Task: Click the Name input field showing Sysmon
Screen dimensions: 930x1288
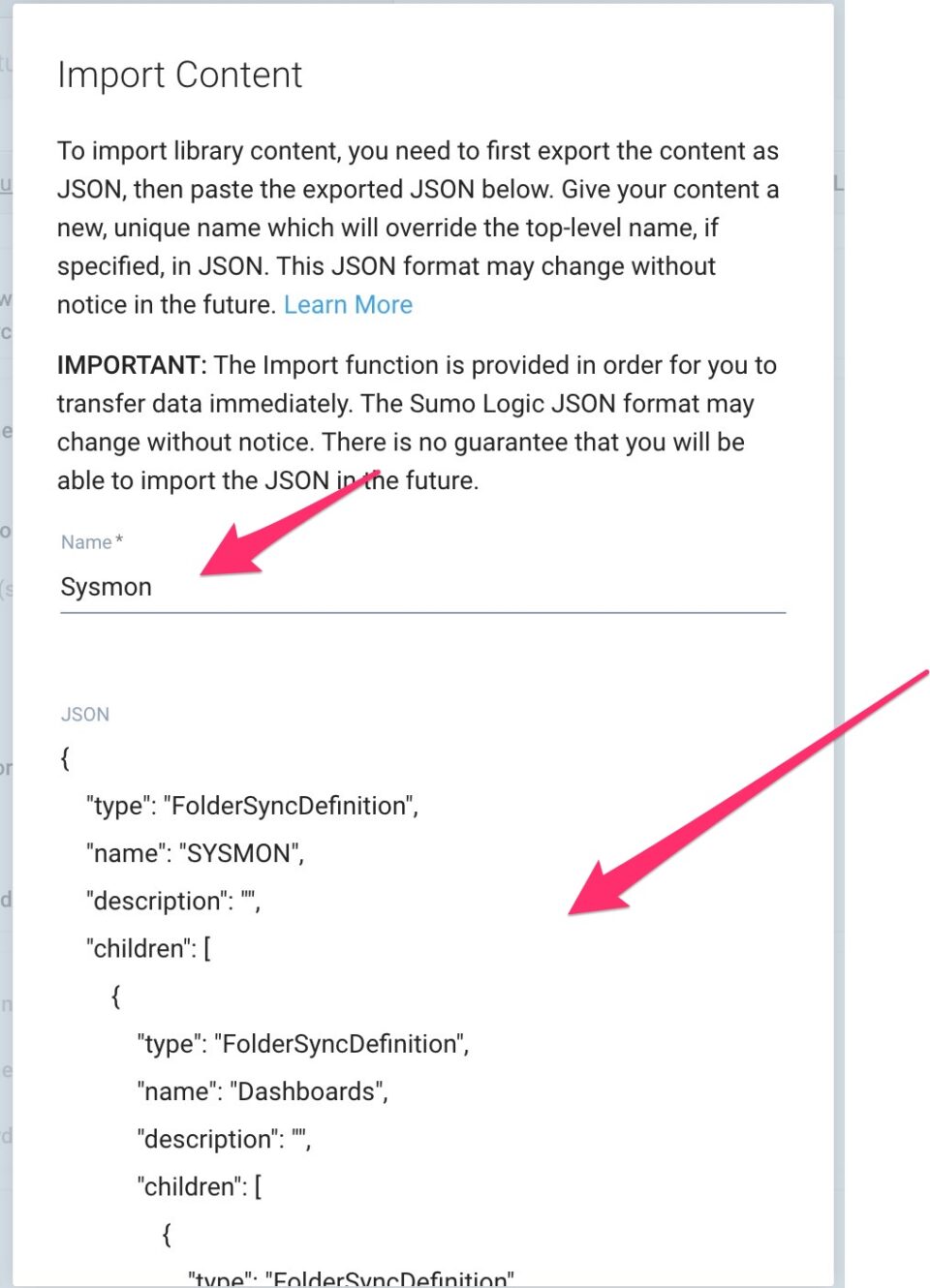Action: pos(291,586)
